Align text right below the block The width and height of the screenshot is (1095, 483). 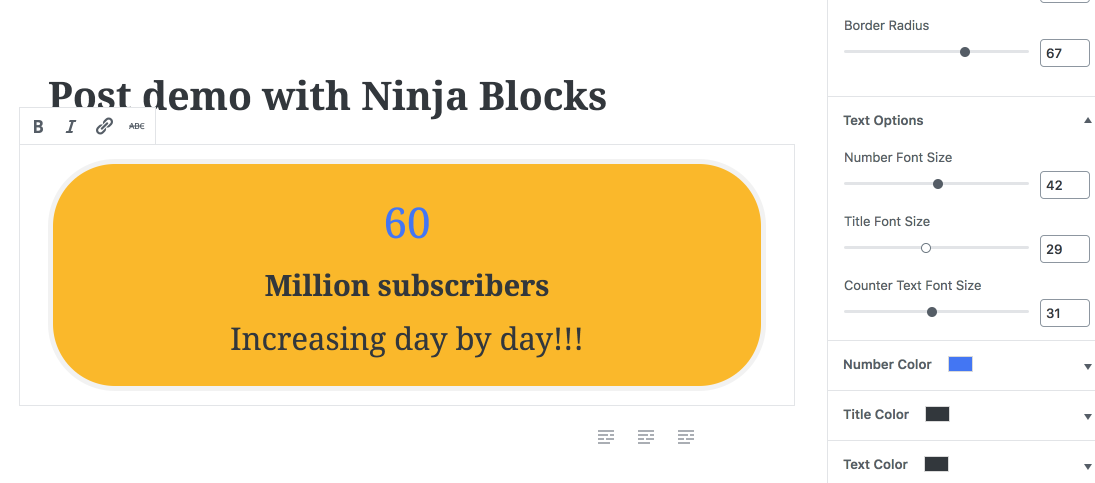[x=686, y=437]
